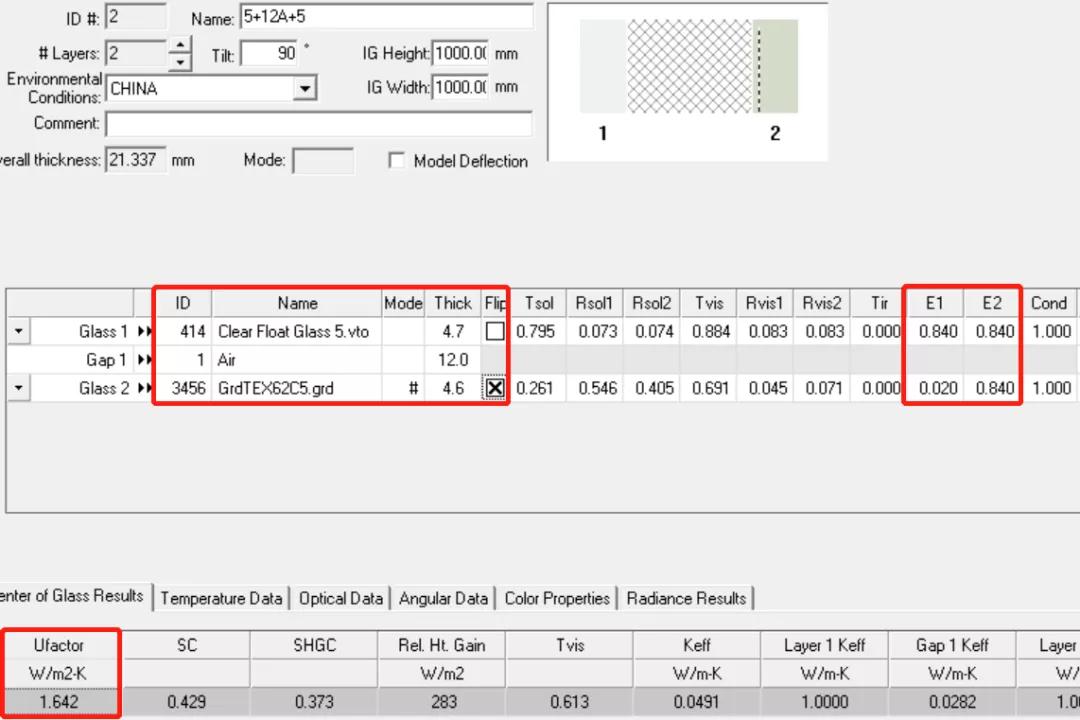Click the Tilt input field

click(268, 54)
